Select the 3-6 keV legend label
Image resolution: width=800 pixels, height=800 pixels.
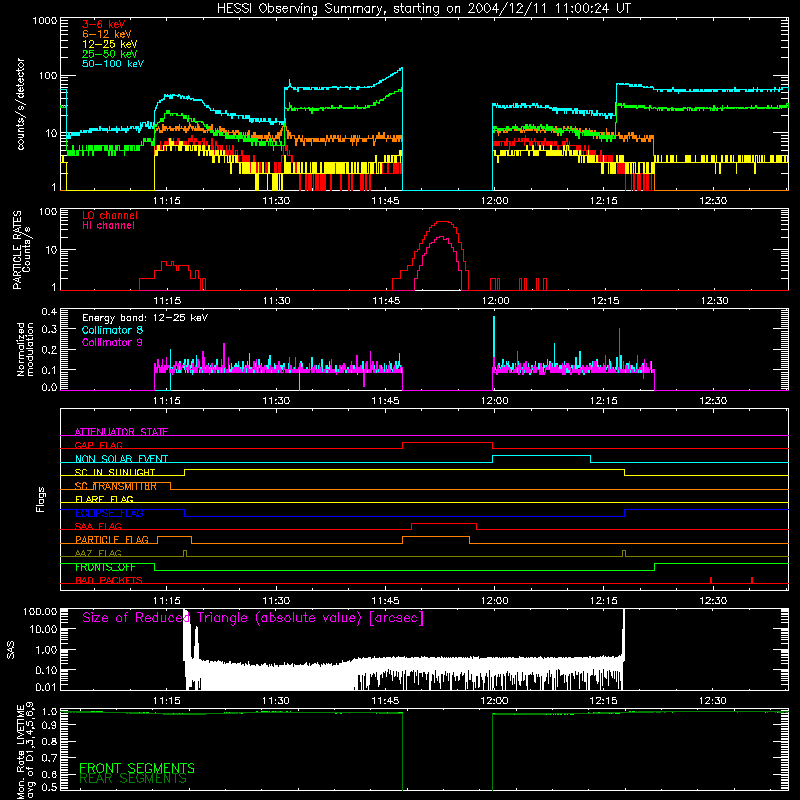[x=104, y=24]
